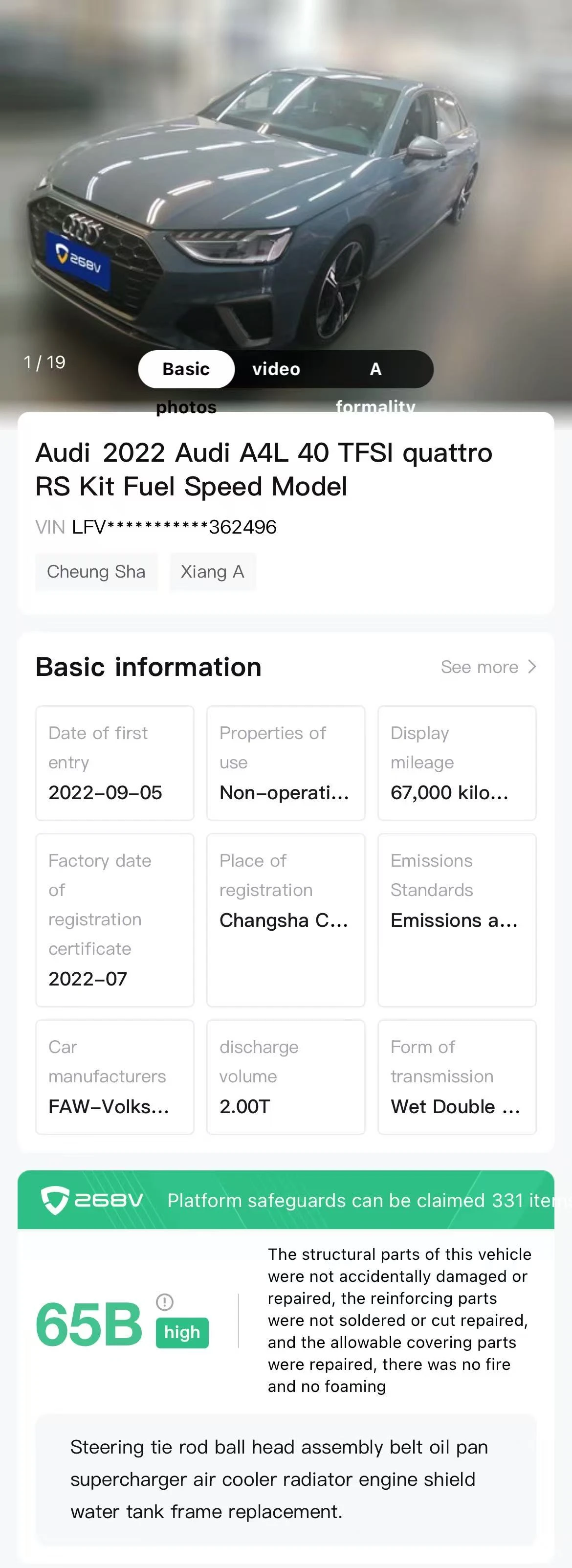Expand the See more chevron arrow

point(532,667)
